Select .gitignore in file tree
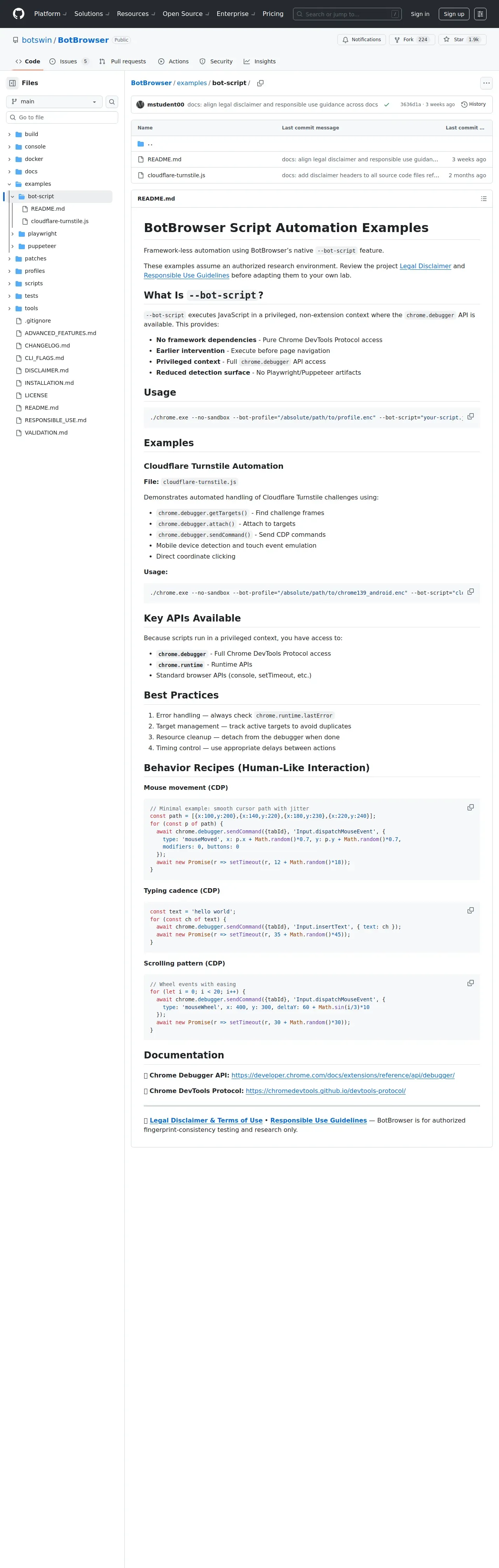499x1568 pixels. click(38, 321)
